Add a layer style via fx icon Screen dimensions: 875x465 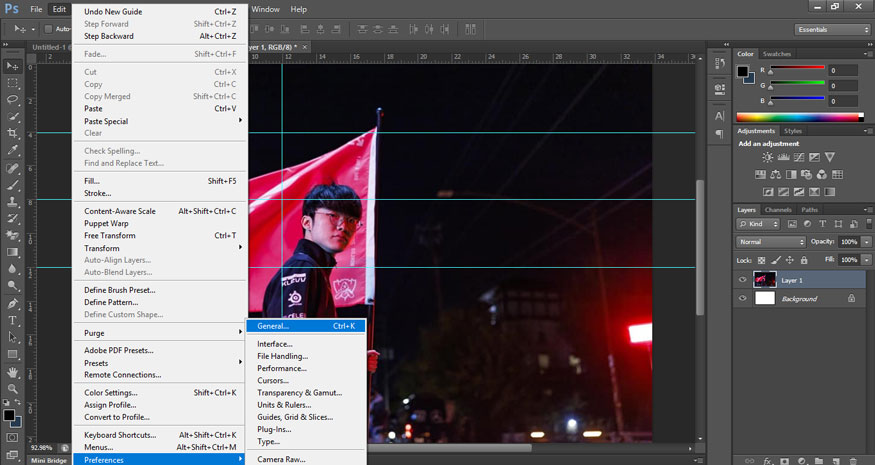768,460
